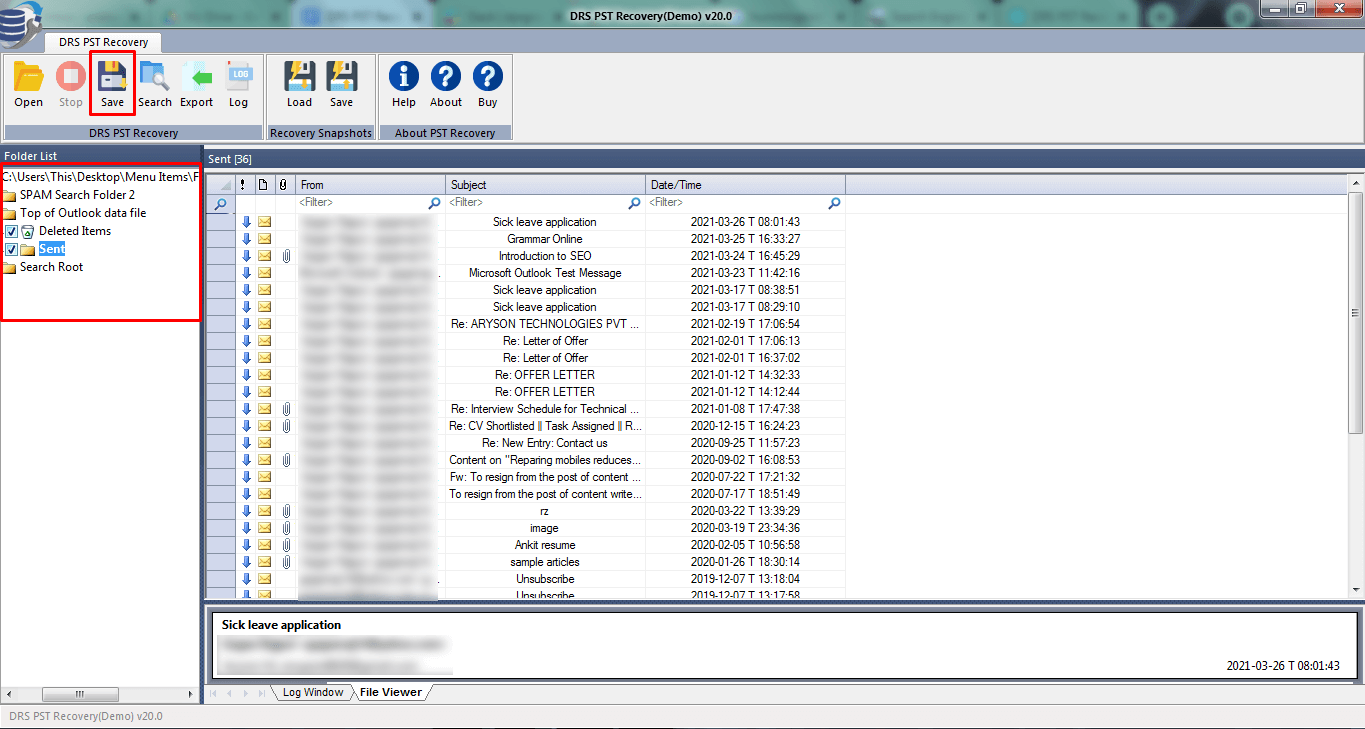Select date 2021-02-01 T 17:06:13 cell
1365x729 pixels.
click(x=745, y=341)
